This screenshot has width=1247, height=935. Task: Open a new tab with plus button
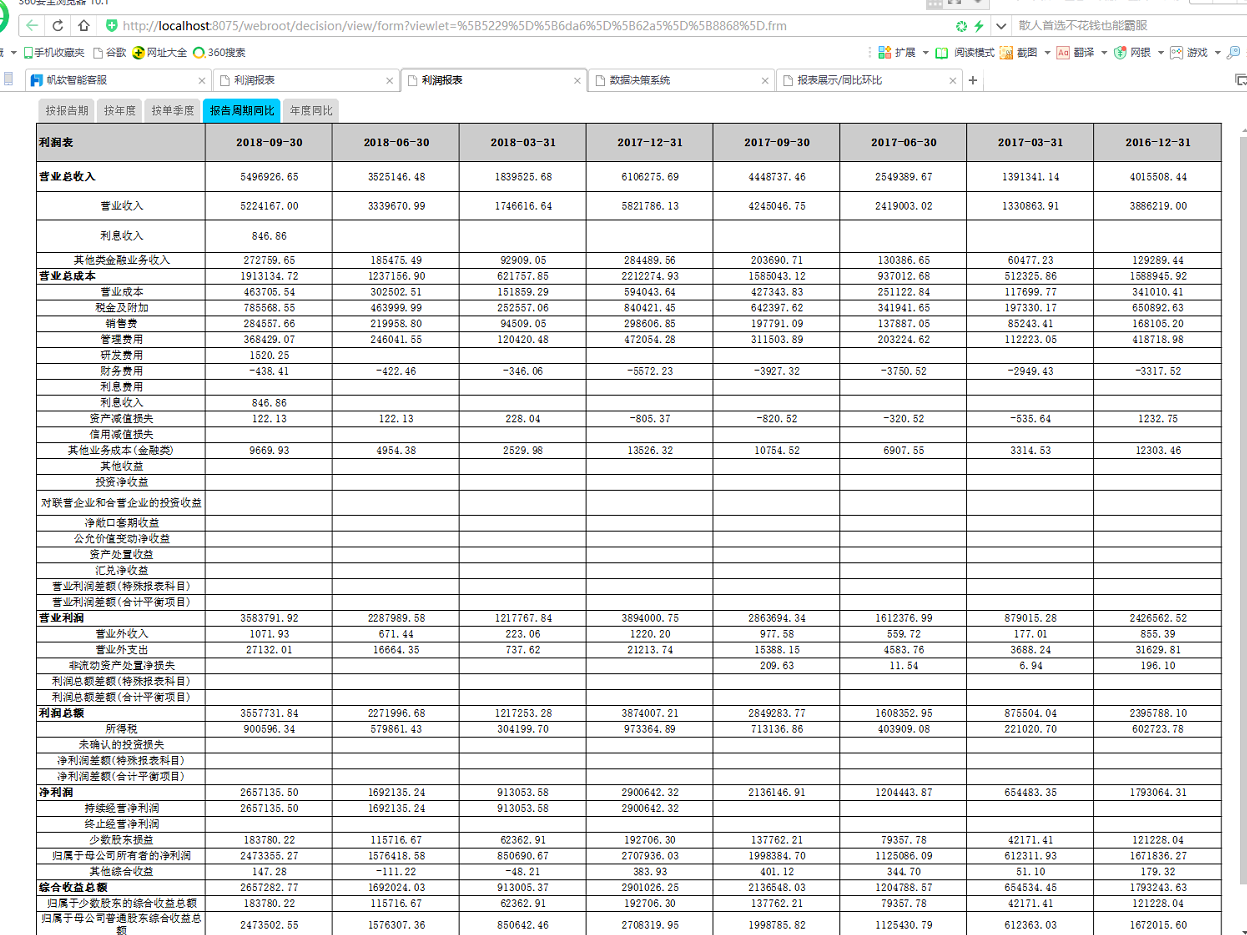973,80
